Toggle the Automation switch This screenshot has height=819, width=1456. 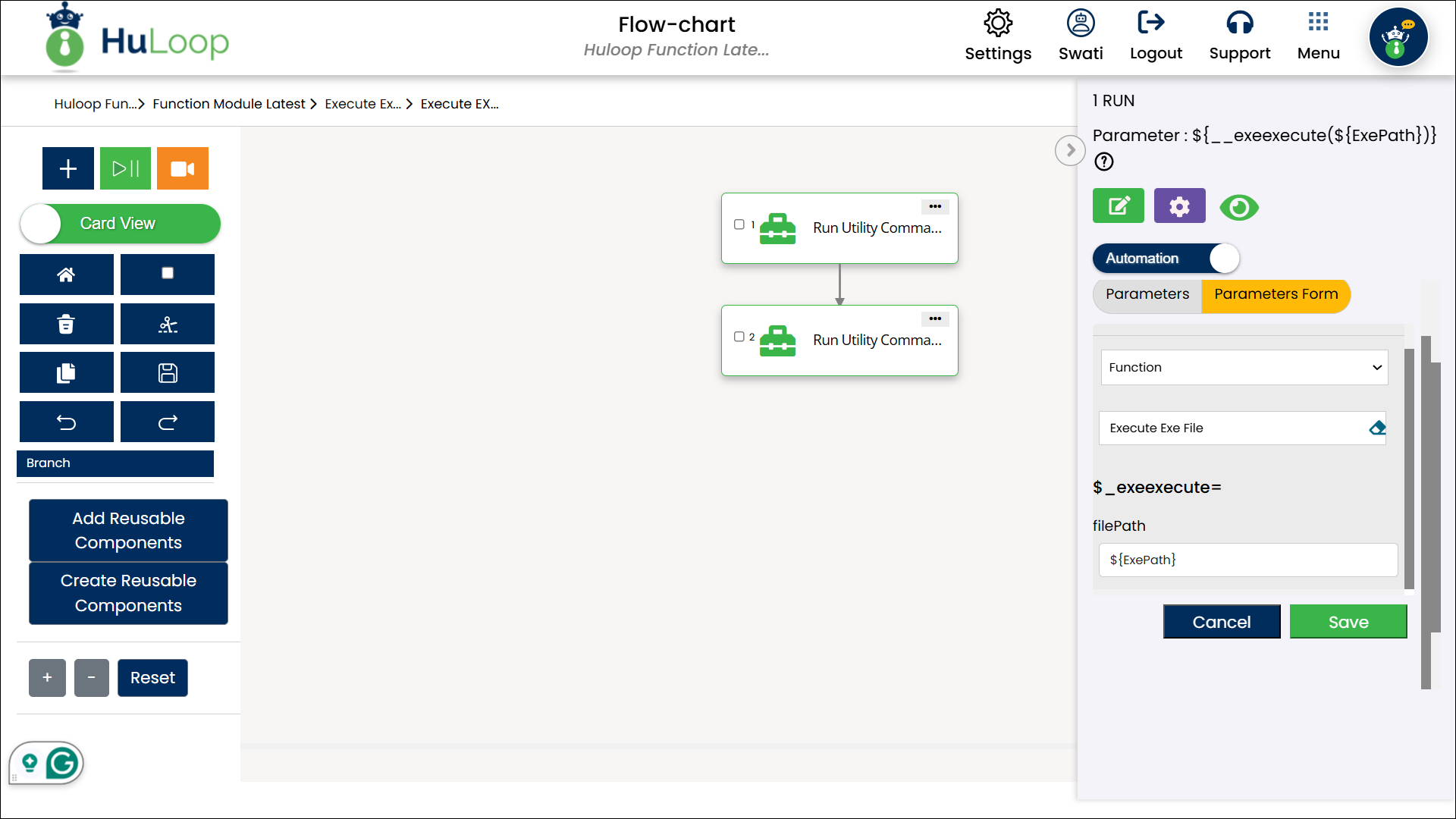(x=1166, y=259)
